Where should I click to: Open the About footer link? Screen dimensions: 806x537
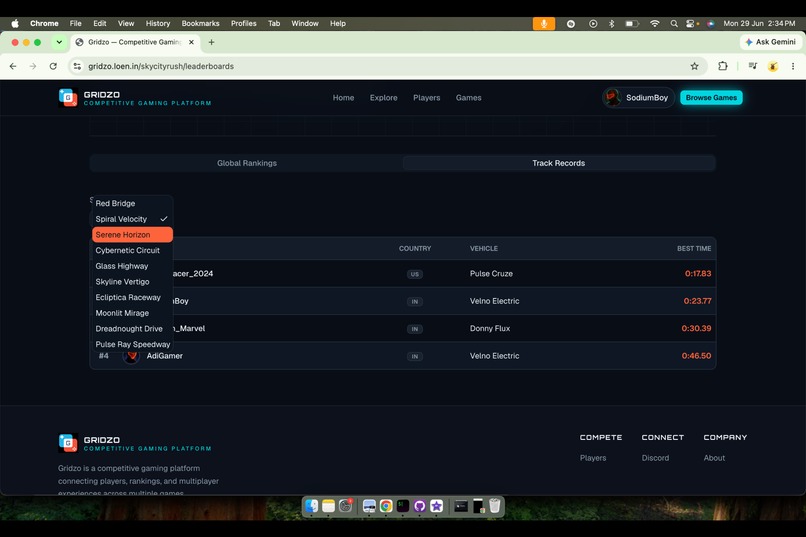coord(714,458)
